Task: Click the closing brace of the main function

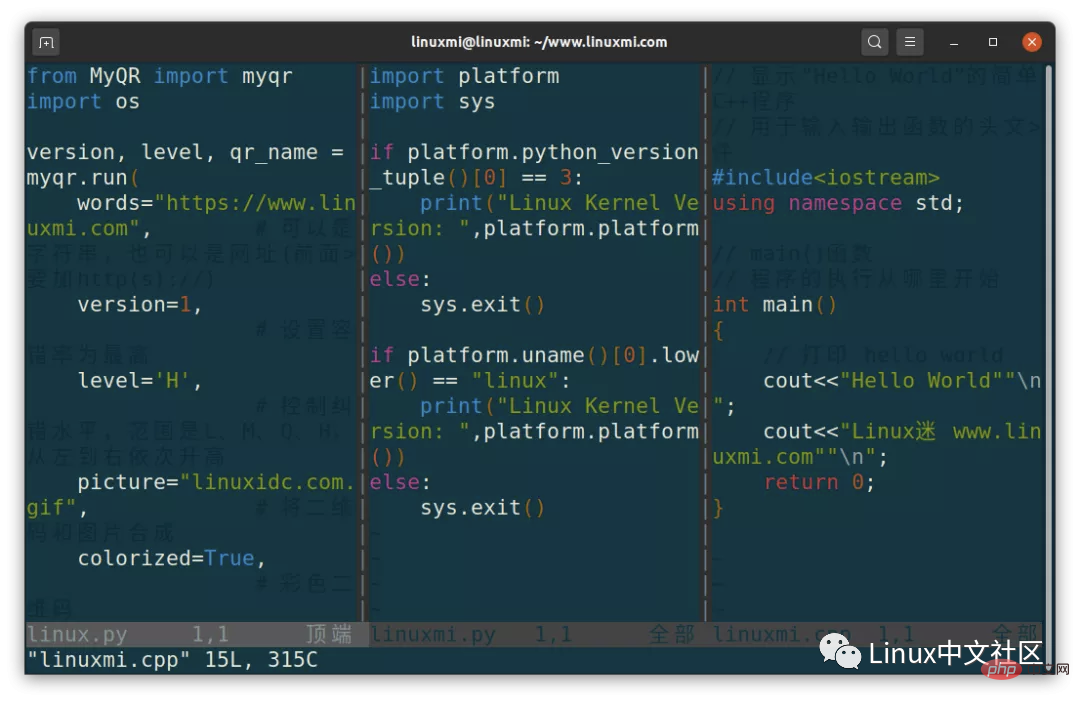Action: pos(718,508)
